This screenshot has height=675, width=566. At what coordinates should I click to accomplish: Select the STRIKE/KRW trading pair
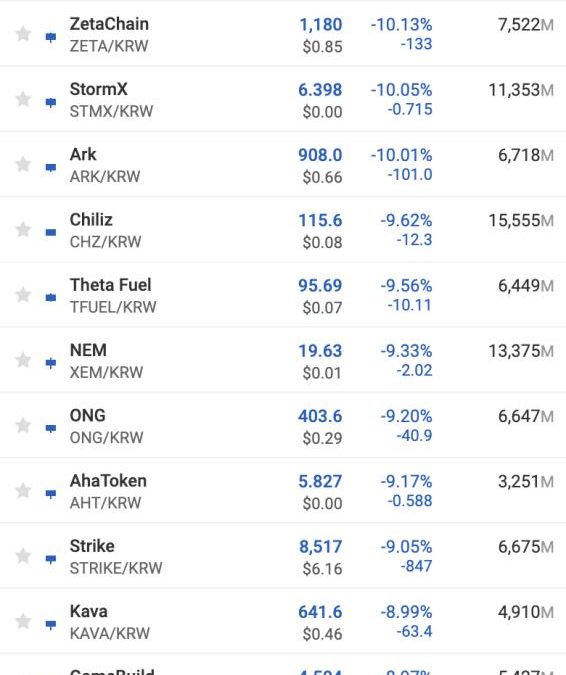pyautogui.click(x=116, y=568)
